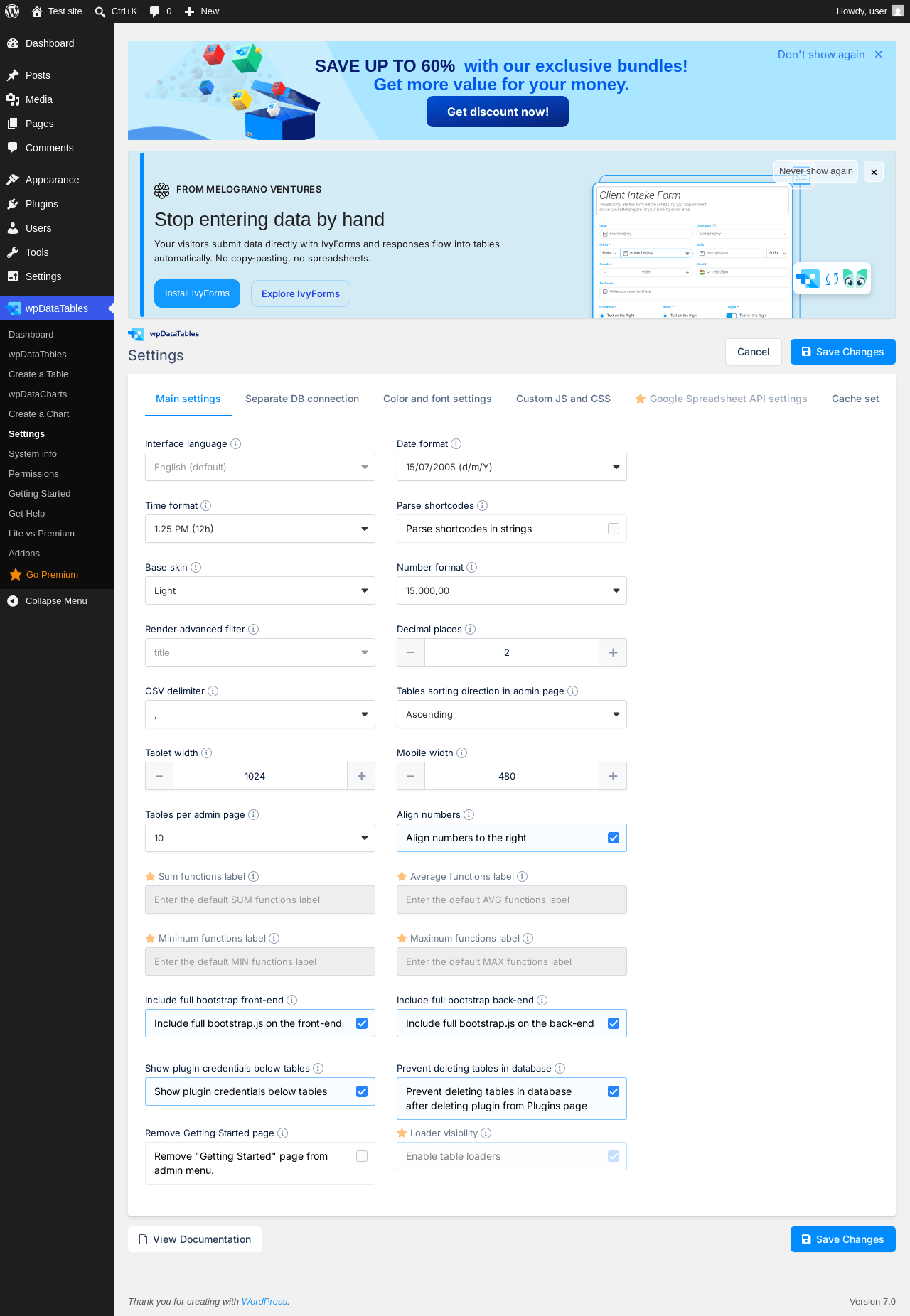Click the info icon beside Date format
The height and width of the screenshot is (1316, 910).
[x=456, y=443]
